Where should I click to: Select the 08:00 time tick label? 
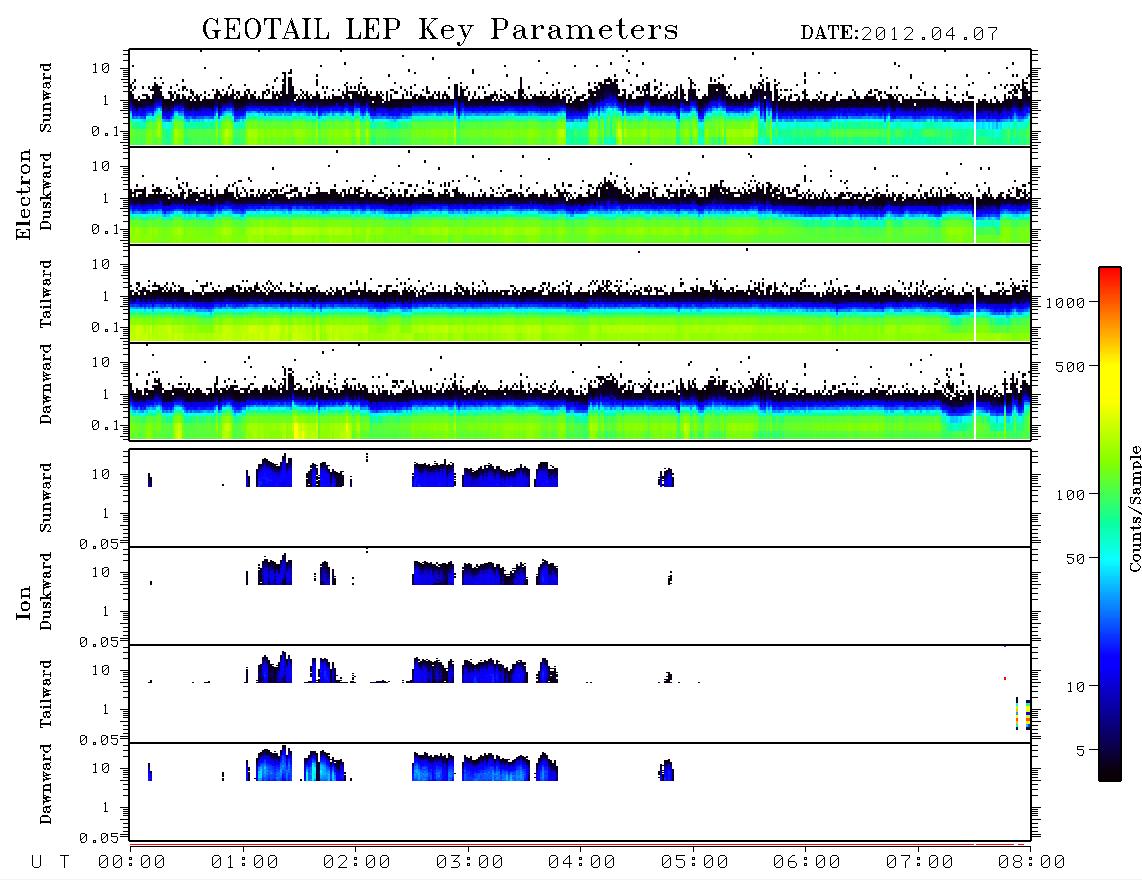1032,863
